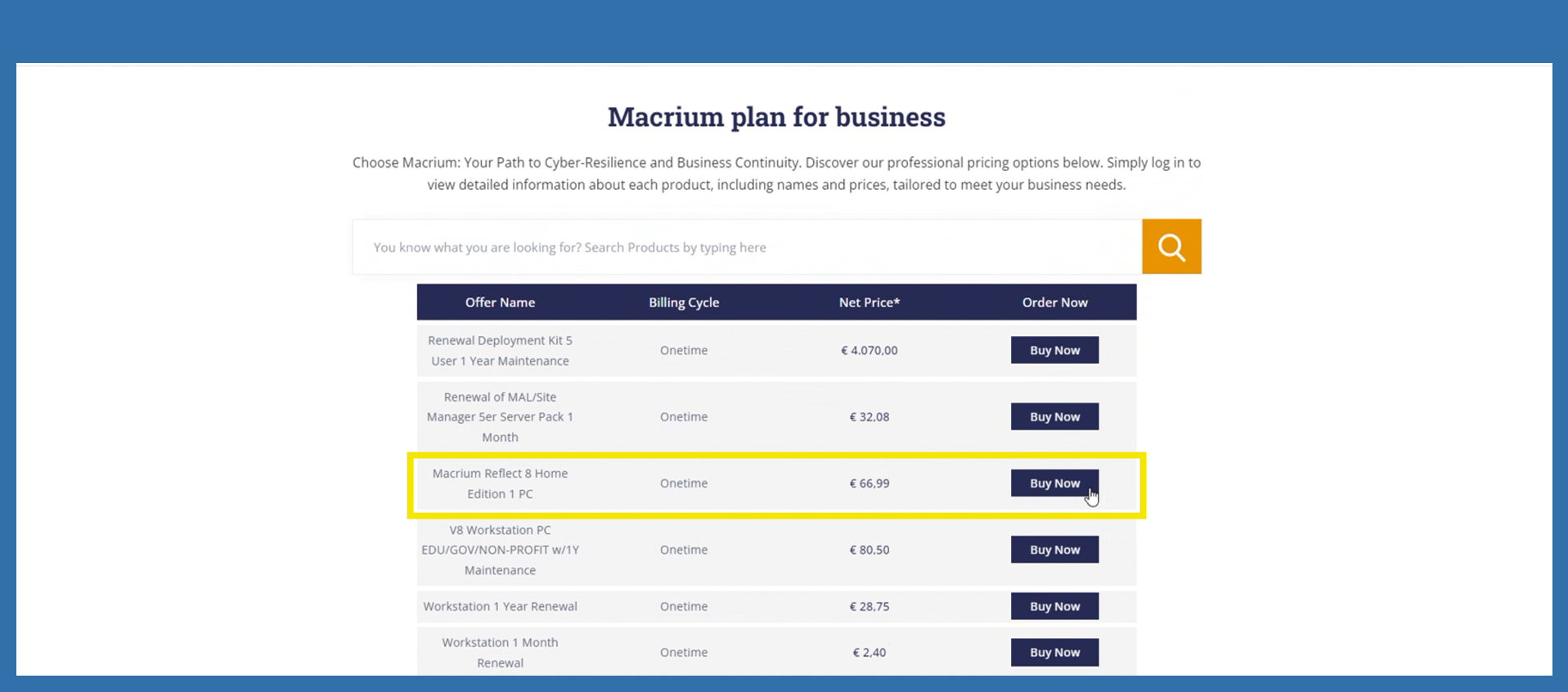Click the € 66,99 price cell
The height and width of the screenshot is (692, 1568).
click(x=869, y=483)
